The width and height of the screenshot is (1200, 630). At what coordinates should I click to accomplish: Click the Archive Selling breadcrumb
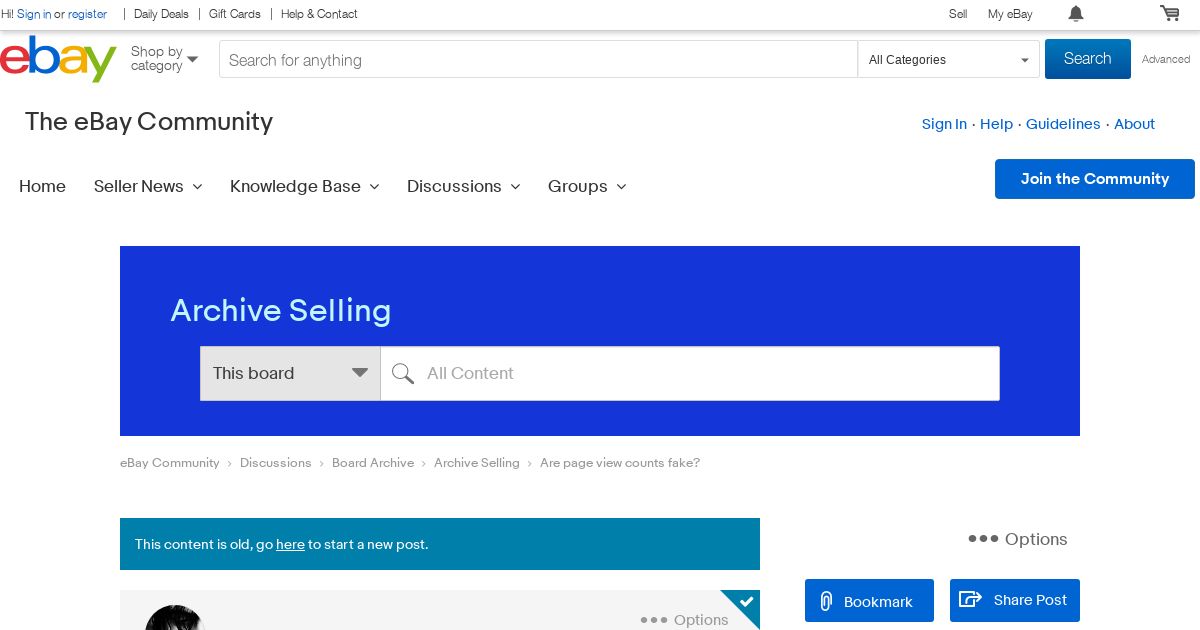point(477,463)
